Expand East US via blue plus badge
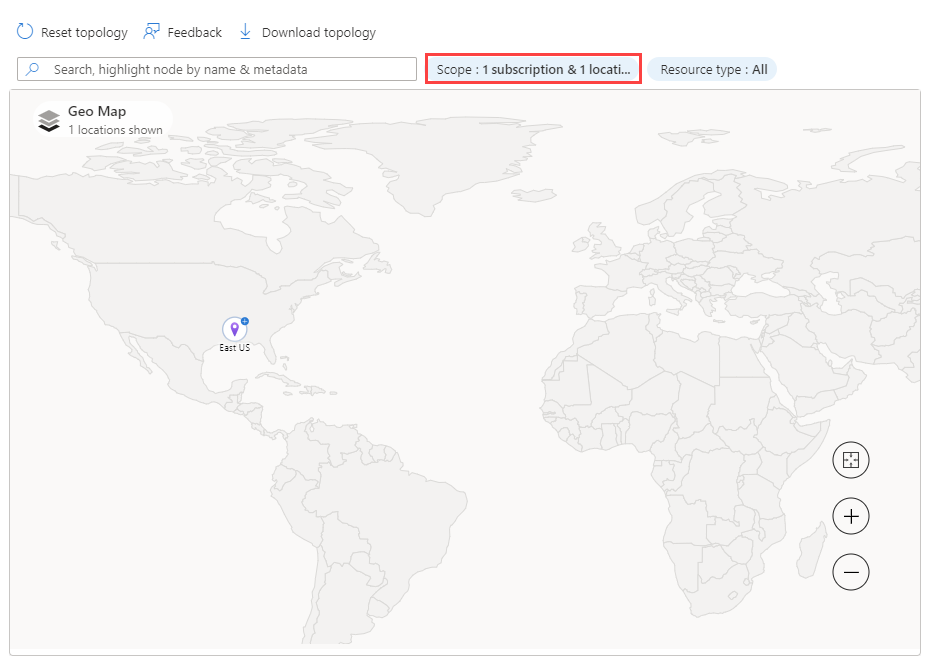This screenshot has height=667, width=932. (245, 321)
